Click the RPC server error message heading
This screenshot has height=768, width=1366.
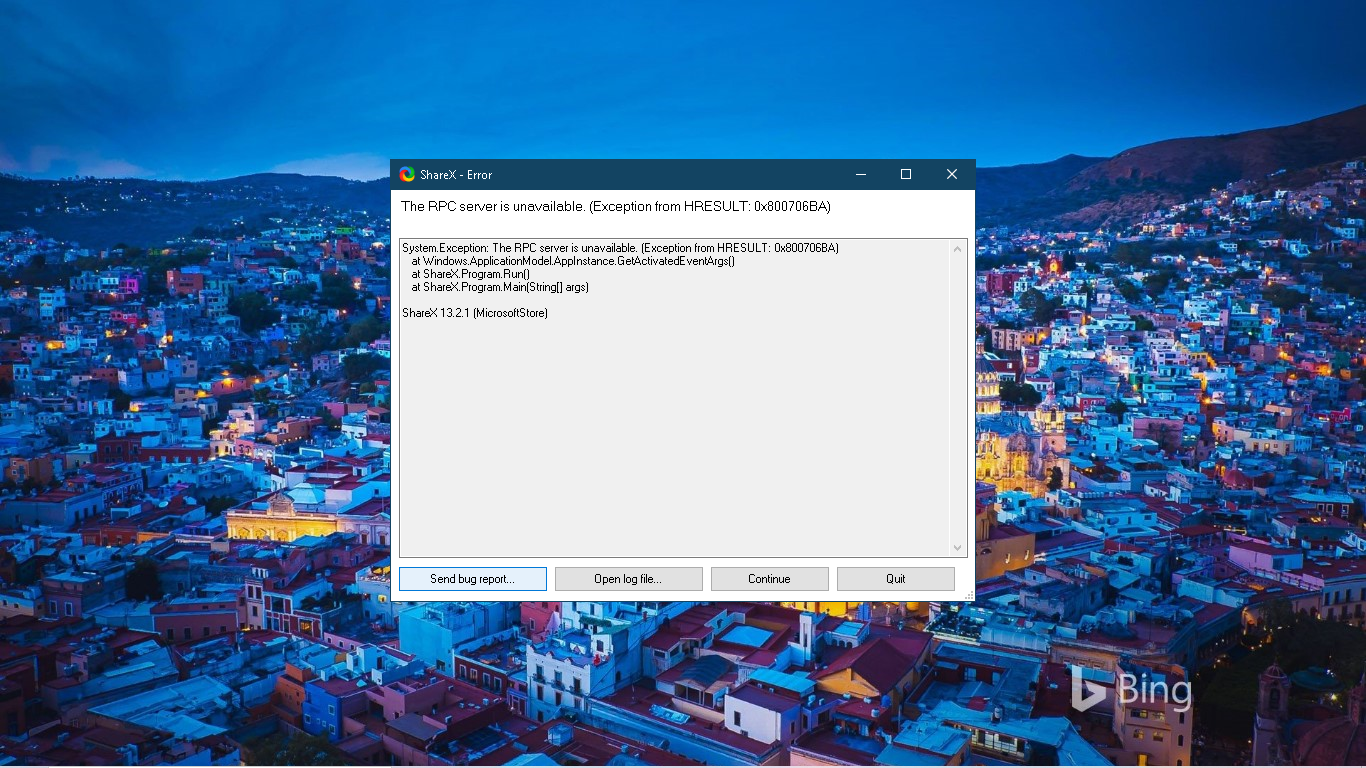coord(614,206)
